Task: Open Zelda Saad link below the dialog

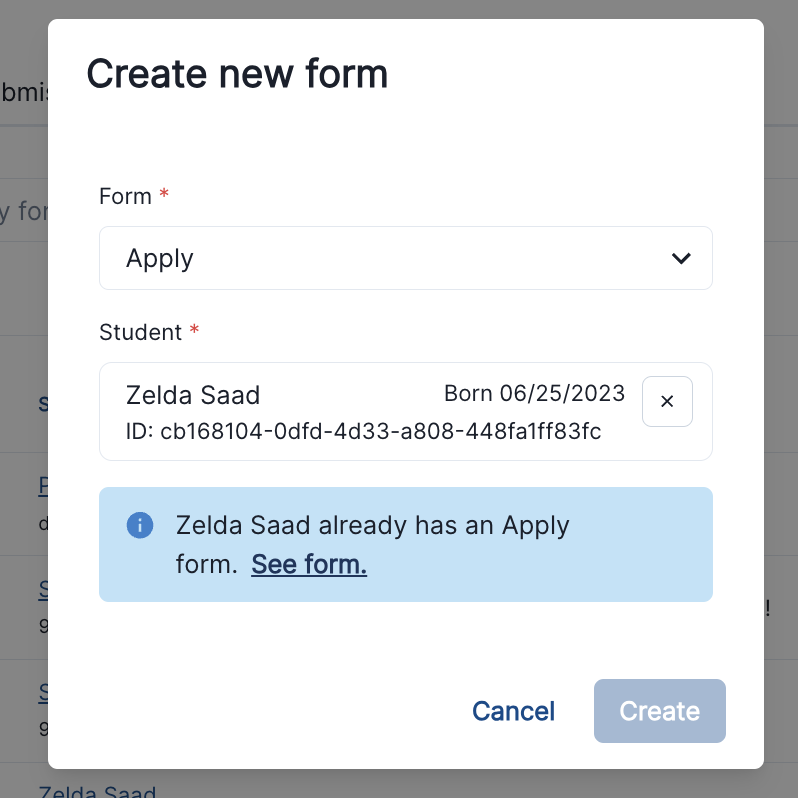Action: (97, 792)
